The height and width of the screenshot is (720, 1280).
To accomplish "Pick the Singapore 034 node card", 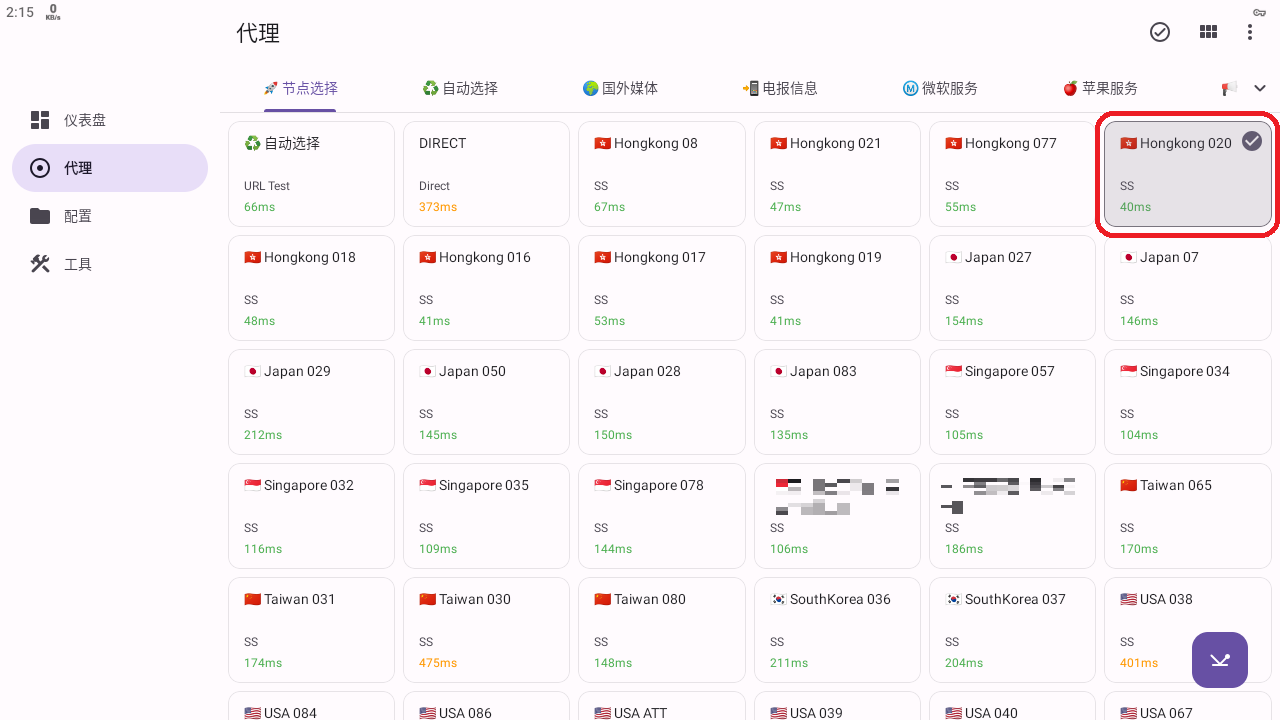I will [1187, 402].
